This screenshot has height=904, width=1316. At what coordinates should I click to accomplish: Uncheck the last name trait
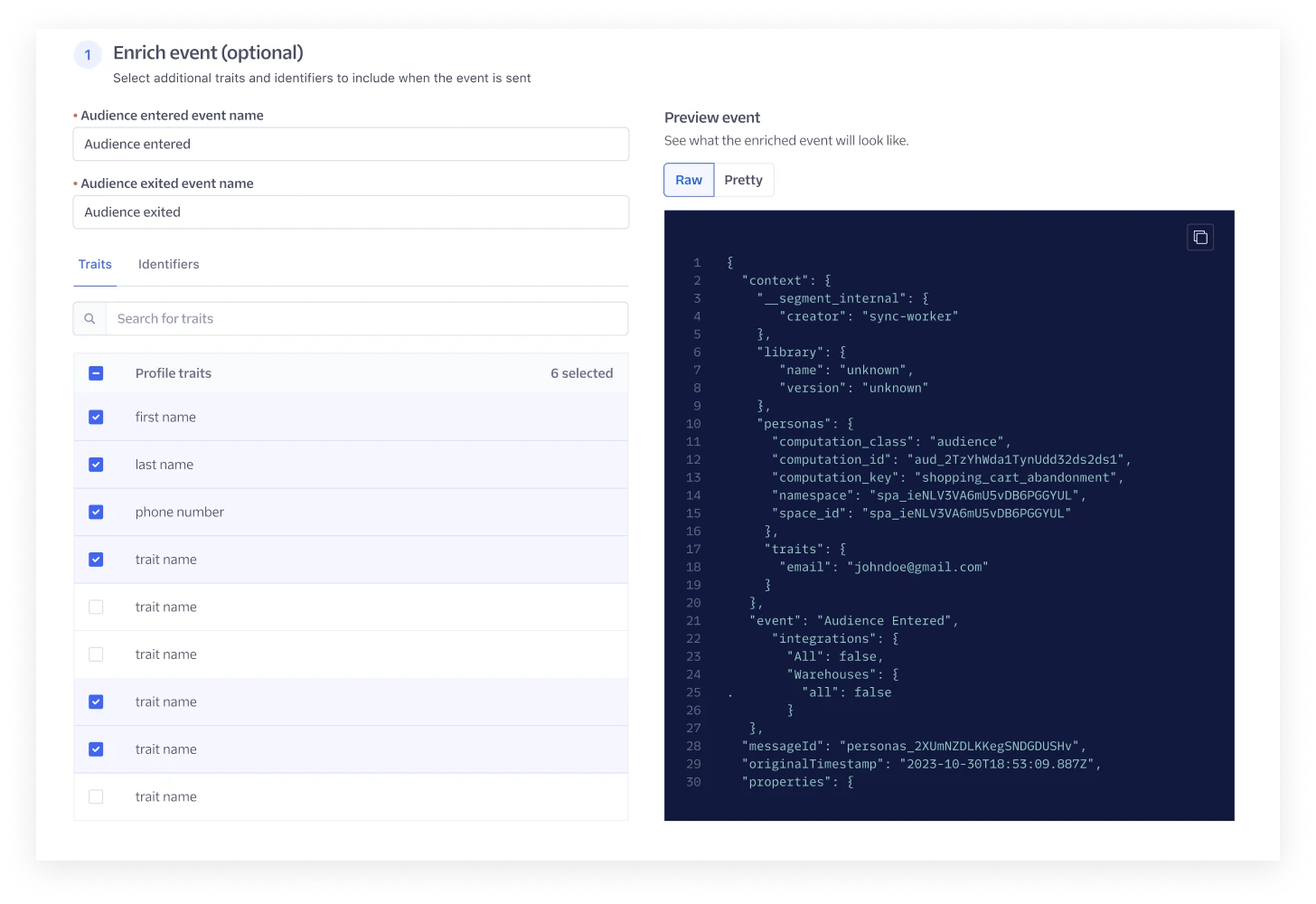[x=96, y=465]
